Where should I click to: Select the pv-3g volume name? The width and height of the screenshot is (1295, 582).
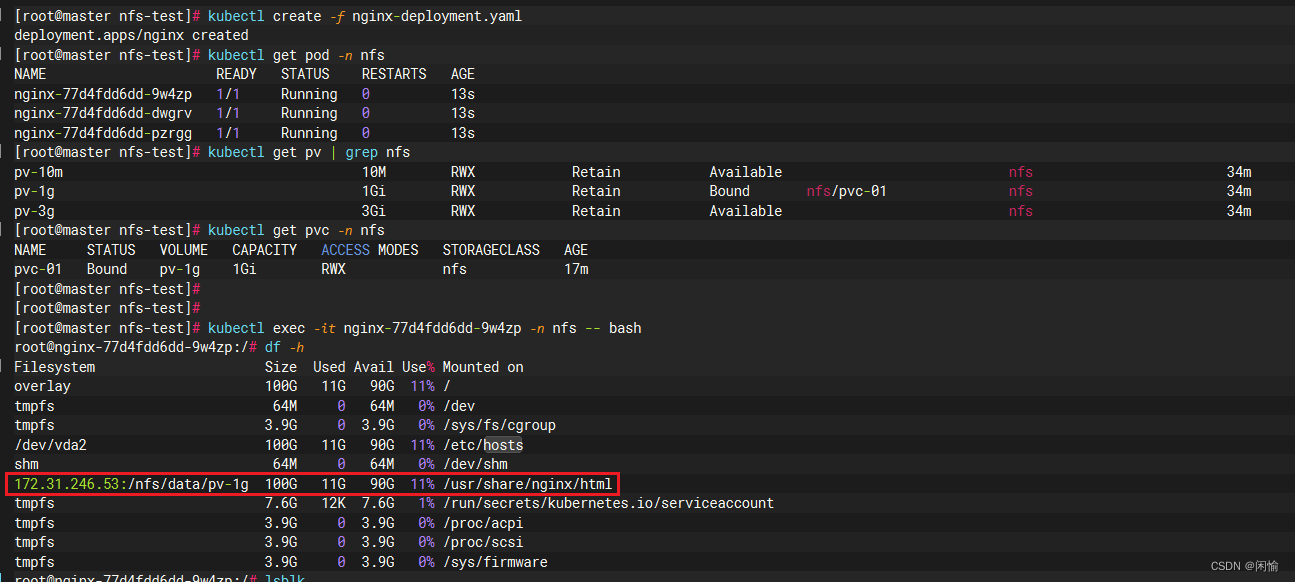[x=34, y=211]
